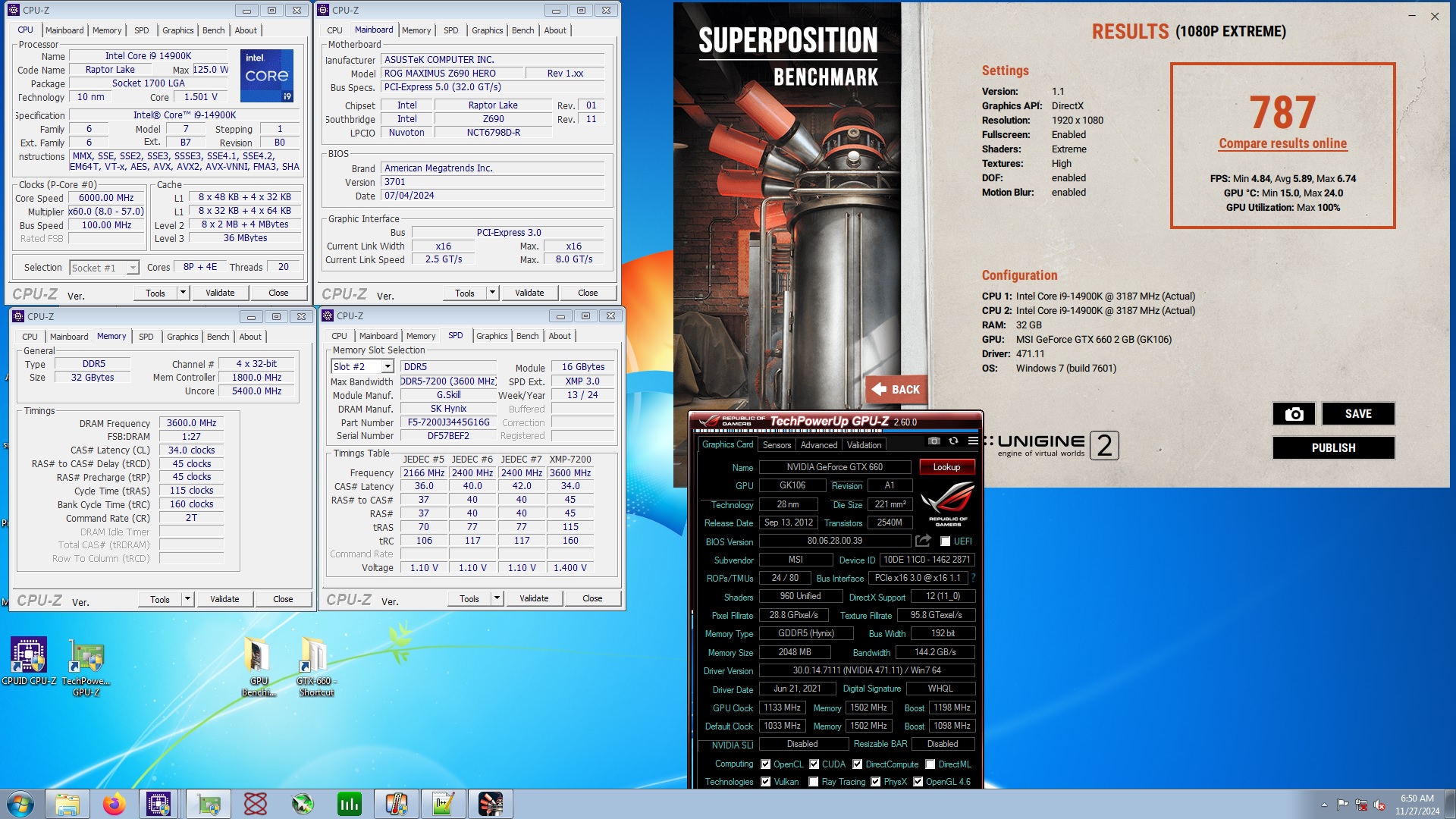Click the DRAM Frequency value 3600.0 MHz
This screenshot has height=819, width=1456.
[x=191, y=423]
